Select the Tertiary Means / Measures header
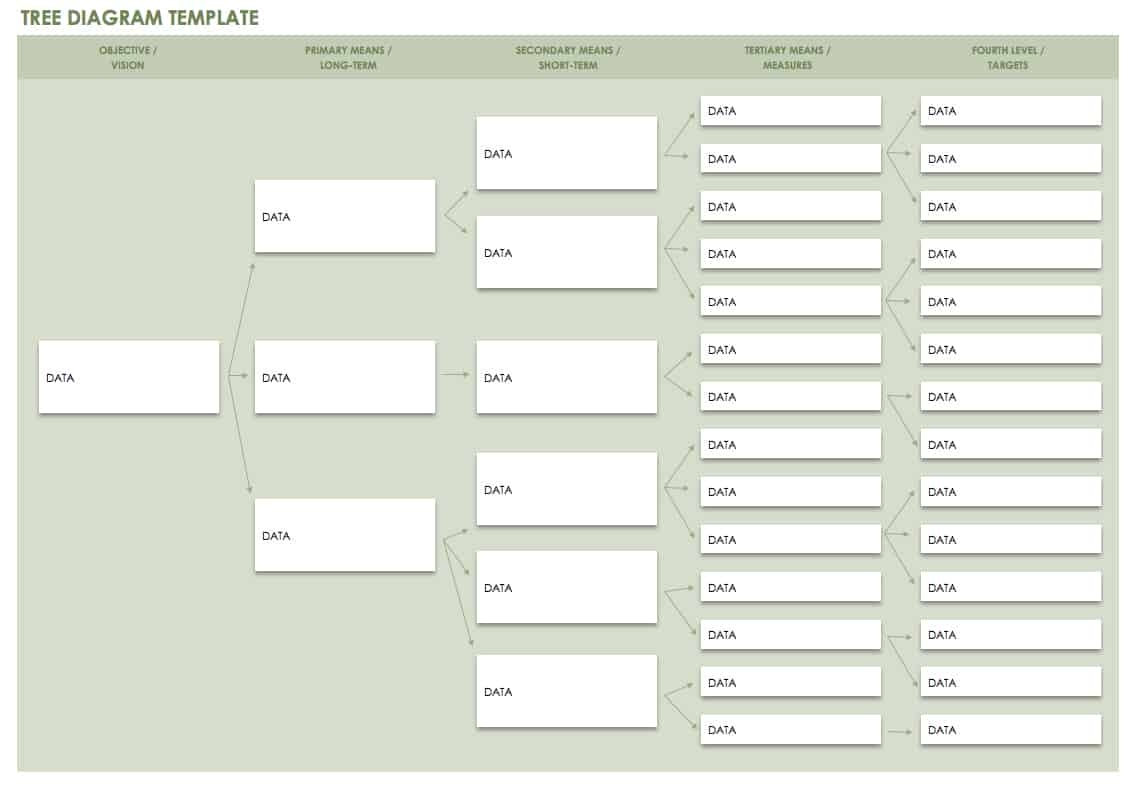The height and width of the screenshot is (801, 1141). [787, 58]
